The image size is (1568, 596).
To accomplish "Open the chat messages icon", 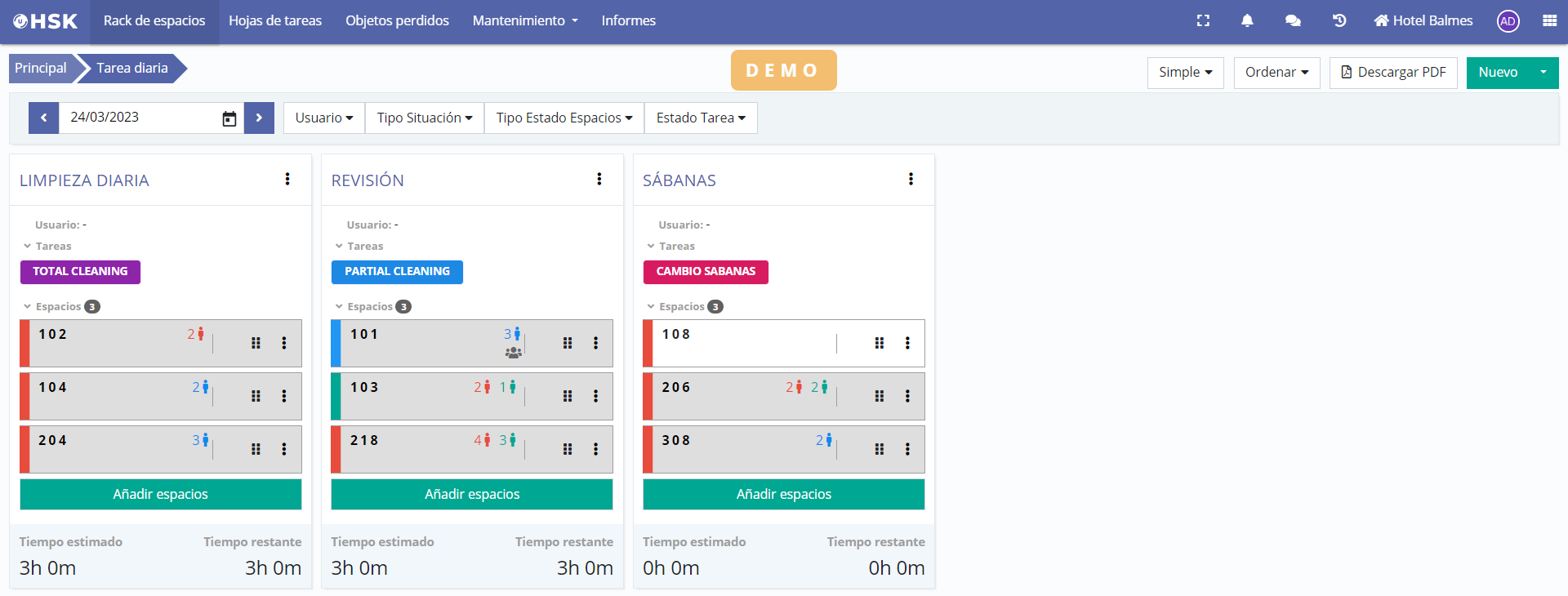I will tap(1293, 20).
